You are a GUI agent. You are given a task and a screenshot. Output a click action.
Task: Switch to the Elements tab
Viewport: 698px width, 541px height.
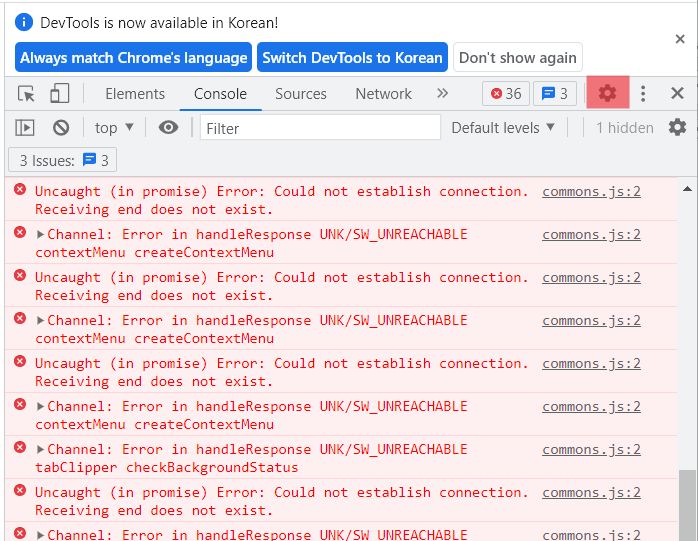135,94
